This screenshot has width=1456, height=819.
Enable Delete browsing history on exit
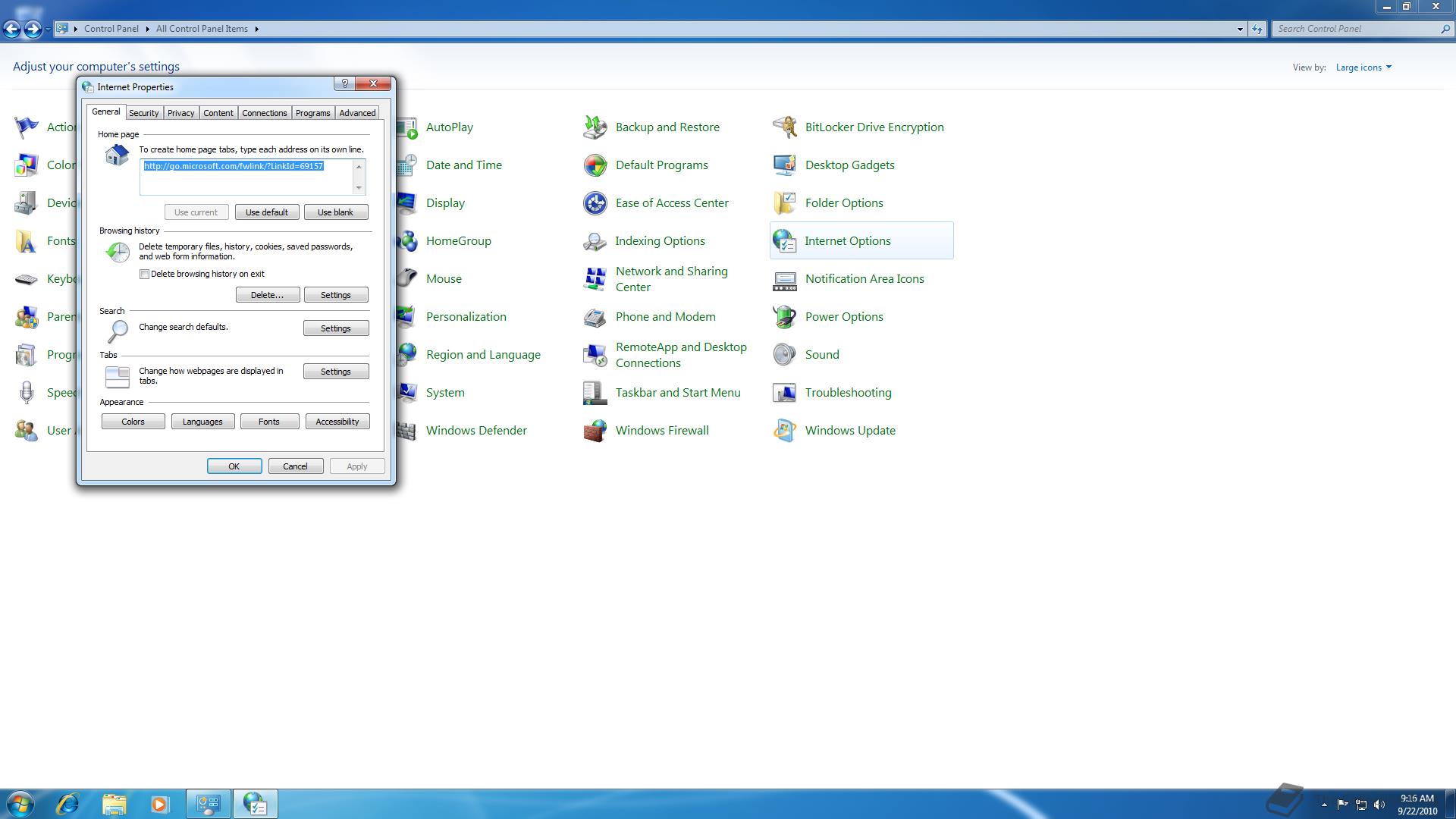(144, 274)
